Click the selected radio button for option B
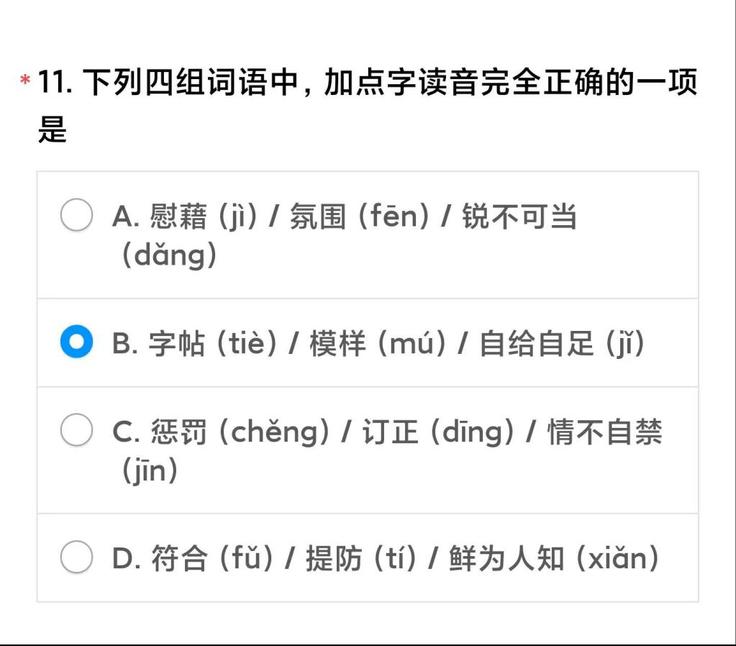The image size is (736, 646). pyautogui.click(x=76, y=343)
